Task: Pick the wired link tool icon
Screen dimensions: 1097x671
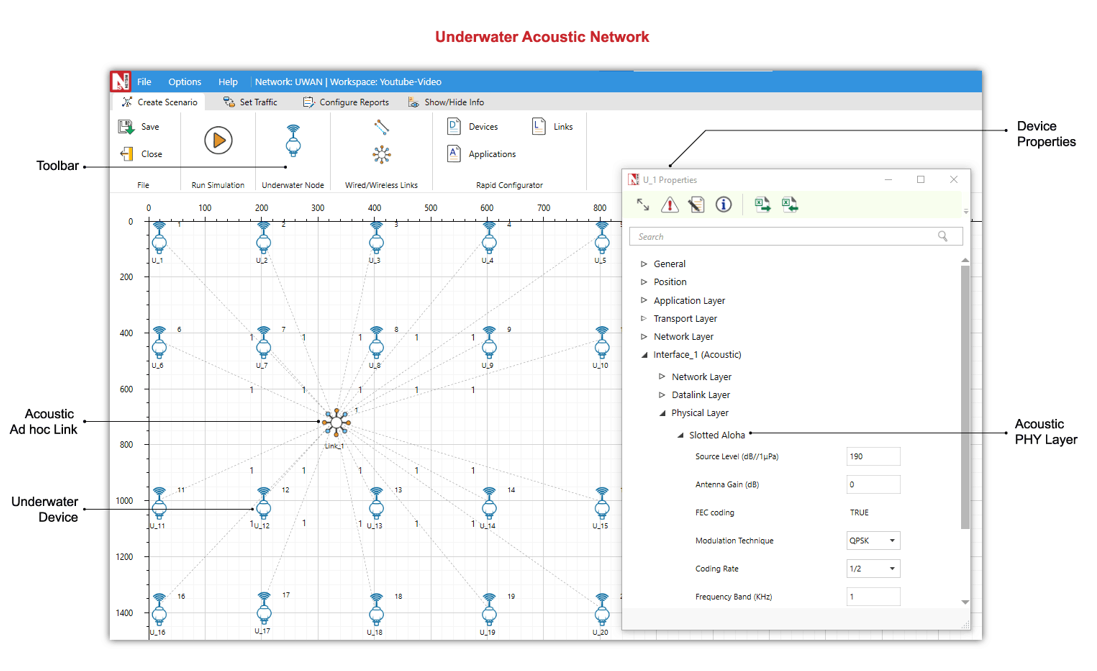Action: click(381, 127)
